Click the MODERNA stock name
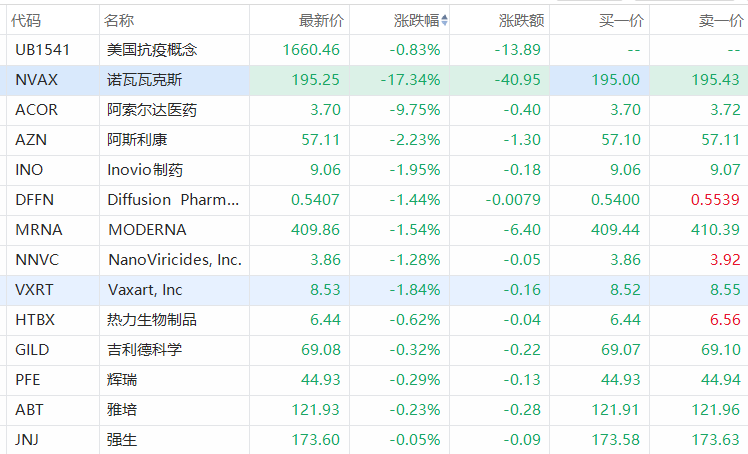This screenshot has height=454, width=748. pos(147,230)
